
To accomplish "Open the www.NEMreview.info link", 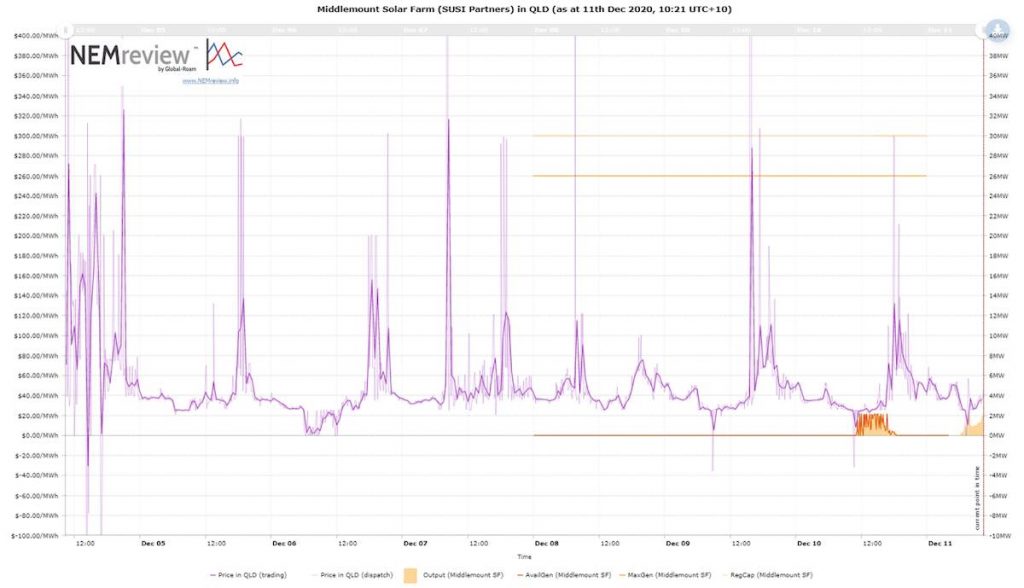I will pyautogui.click(x=210, y=80).
